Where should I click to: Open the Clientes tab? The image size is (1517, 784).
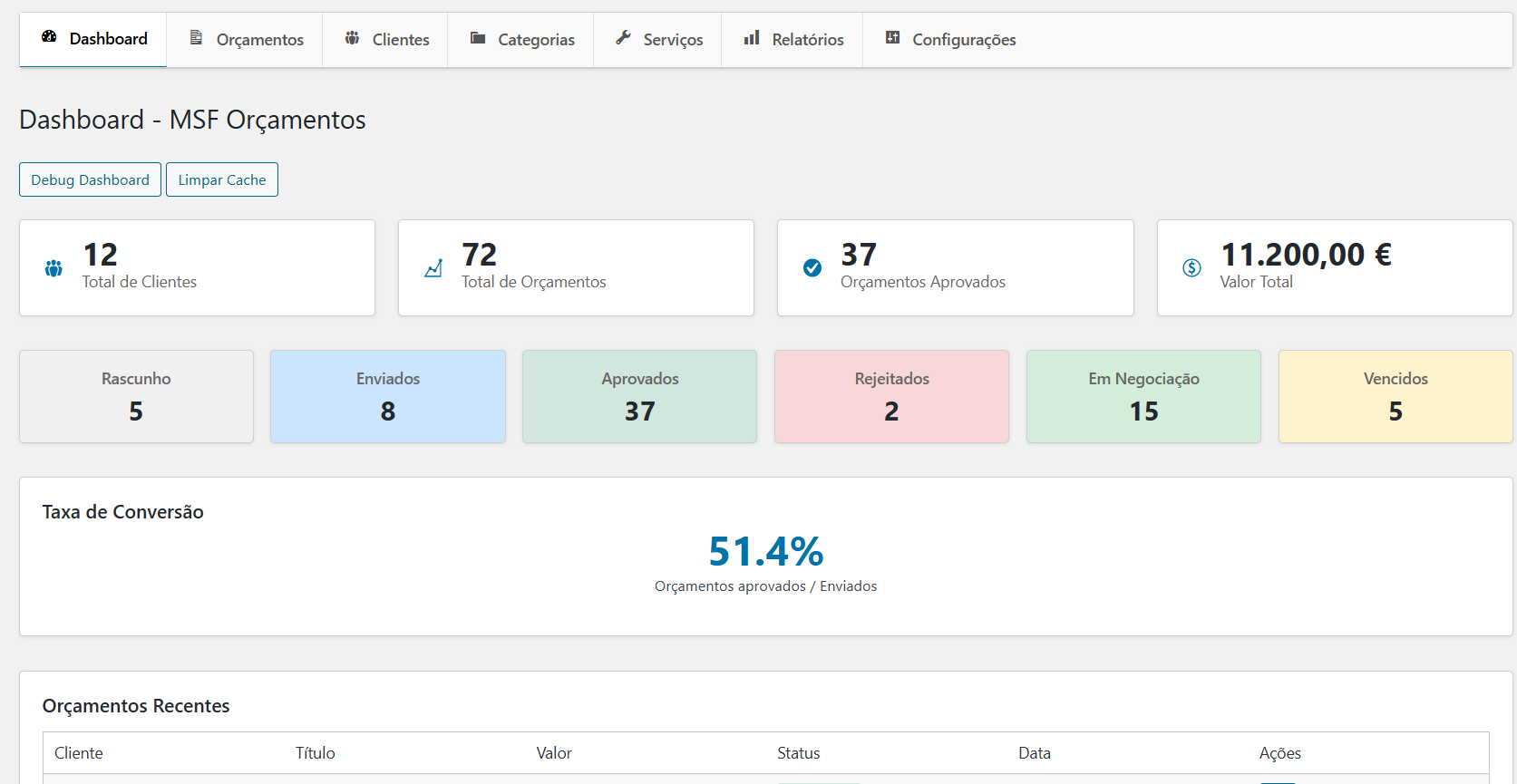pos(386,40)
